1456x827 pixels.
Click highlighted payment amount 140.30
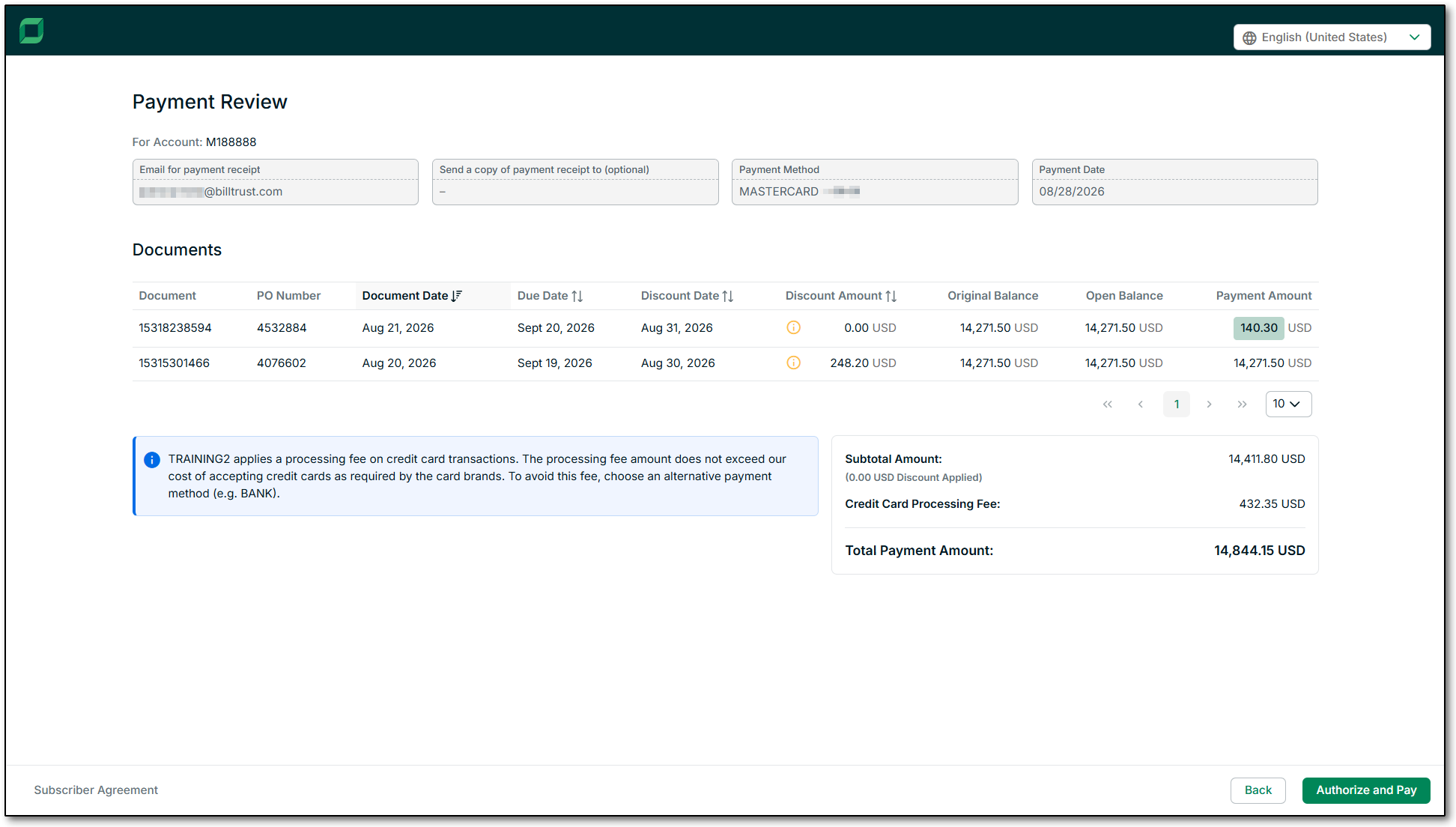(x=1258, y=328)
